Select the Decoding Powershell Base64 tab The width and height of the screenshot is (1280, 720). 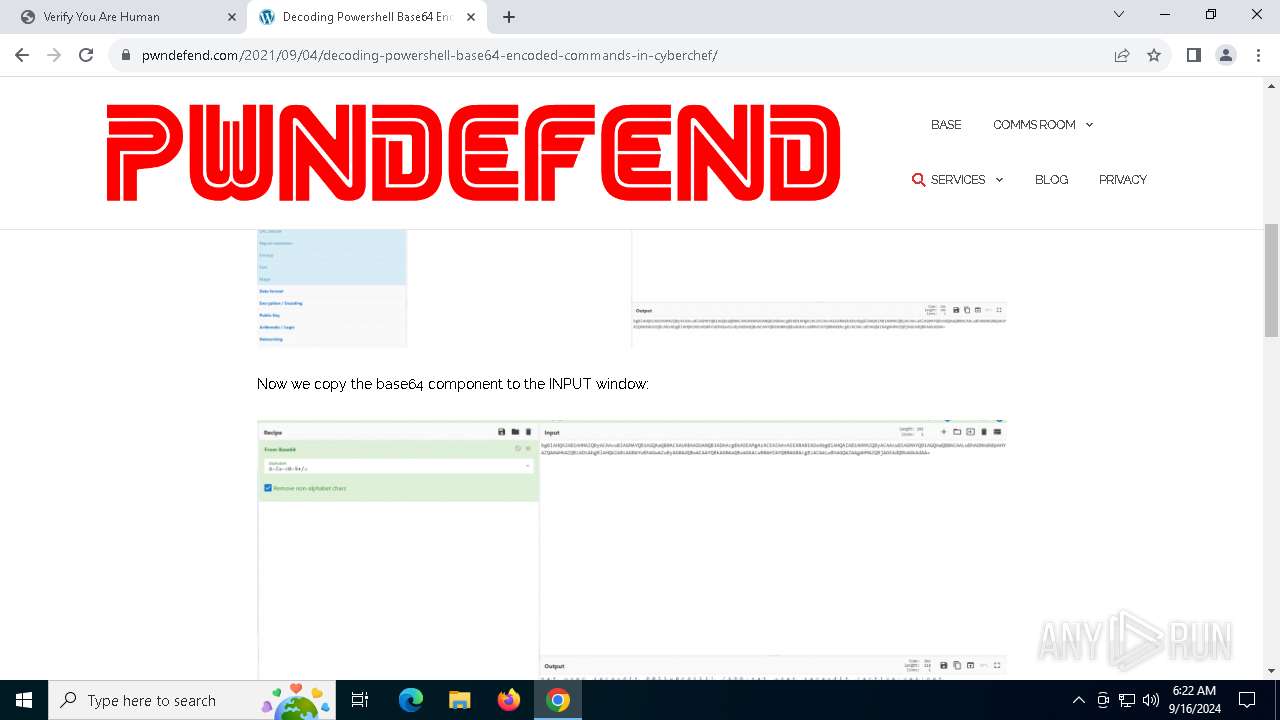(365, 16)
